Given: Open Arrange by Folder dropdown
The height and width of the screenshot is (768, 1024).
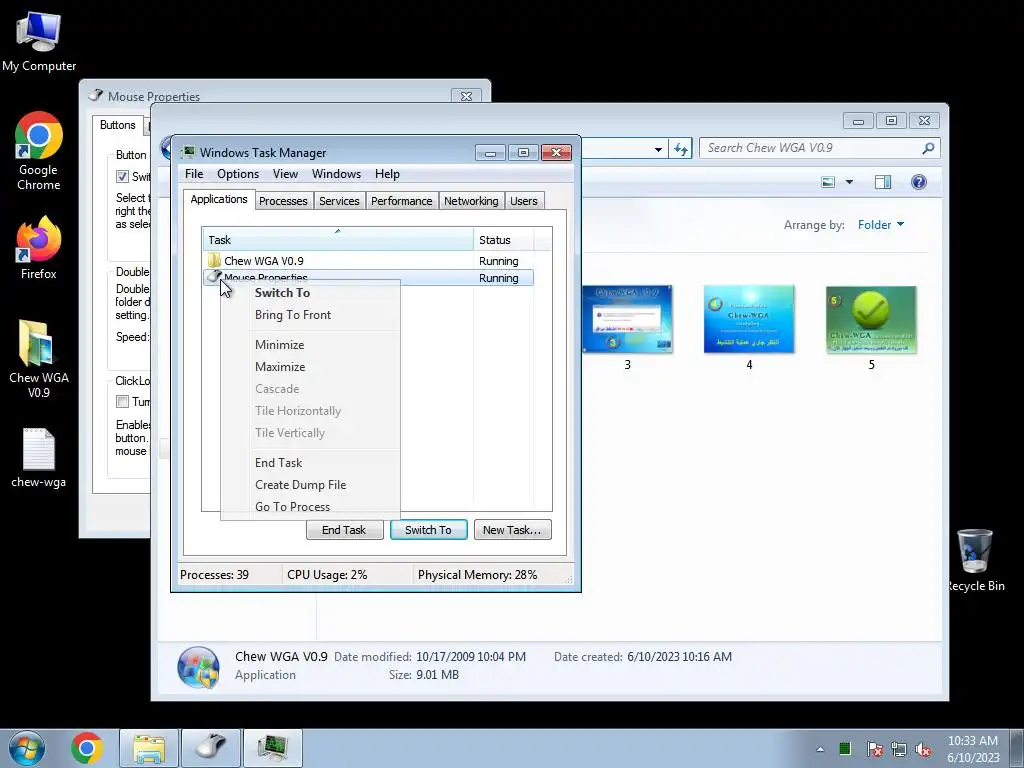Looking at the screenshot, I should (x=881, y=225).
